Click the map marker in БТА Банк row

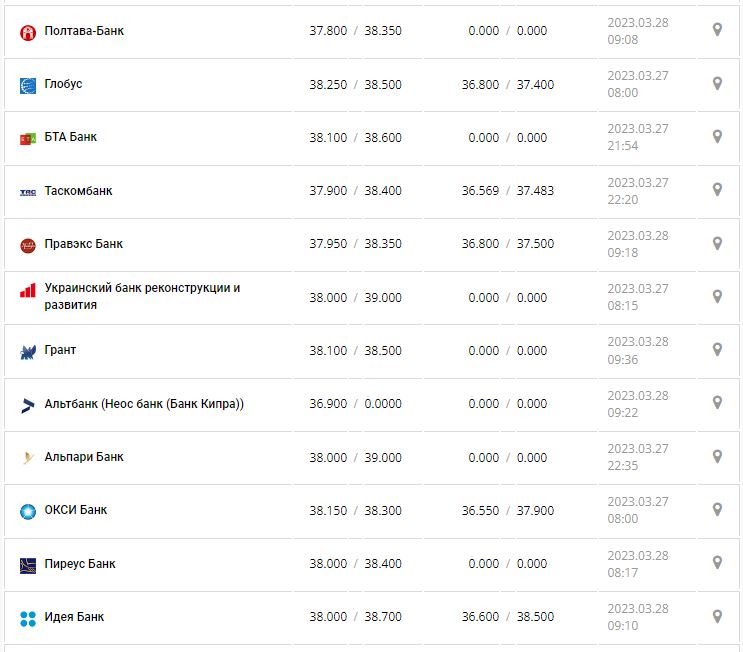pyautogui.click(x=717, y=137)
